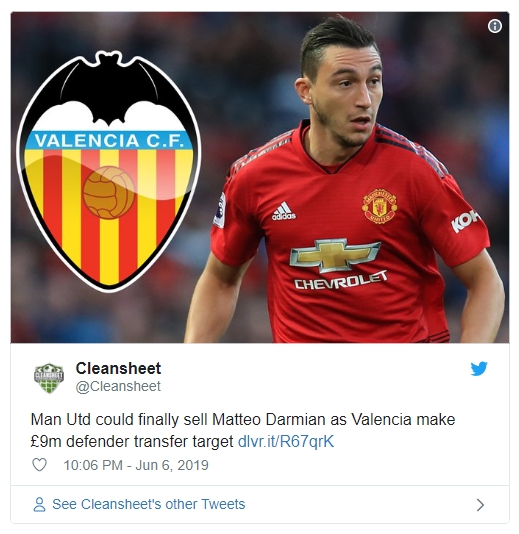Click the bat emblem atop Valencia crest
The image size is (519, 534).
point(109,88)
